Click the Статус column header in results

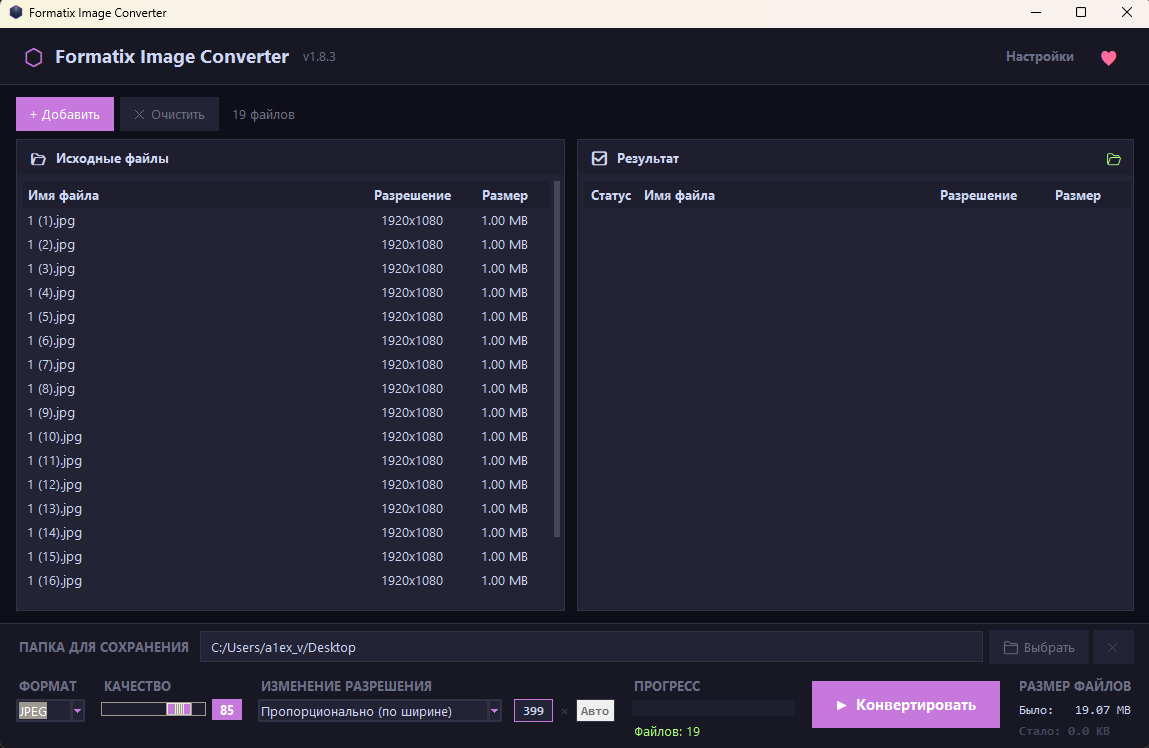click(610, 196)
